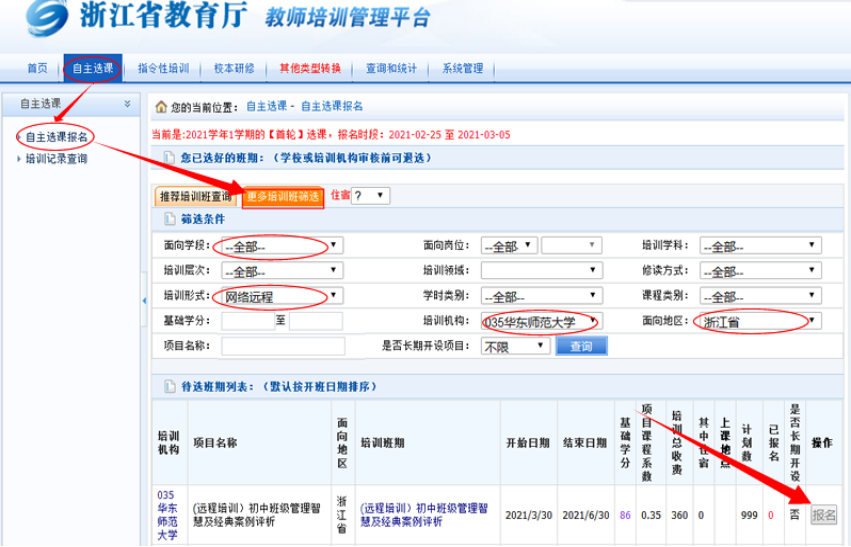851x547 pixels.
Task: Expand the 培训领域 dropdown
Action: pyautogui.click(x=542, y=271)
